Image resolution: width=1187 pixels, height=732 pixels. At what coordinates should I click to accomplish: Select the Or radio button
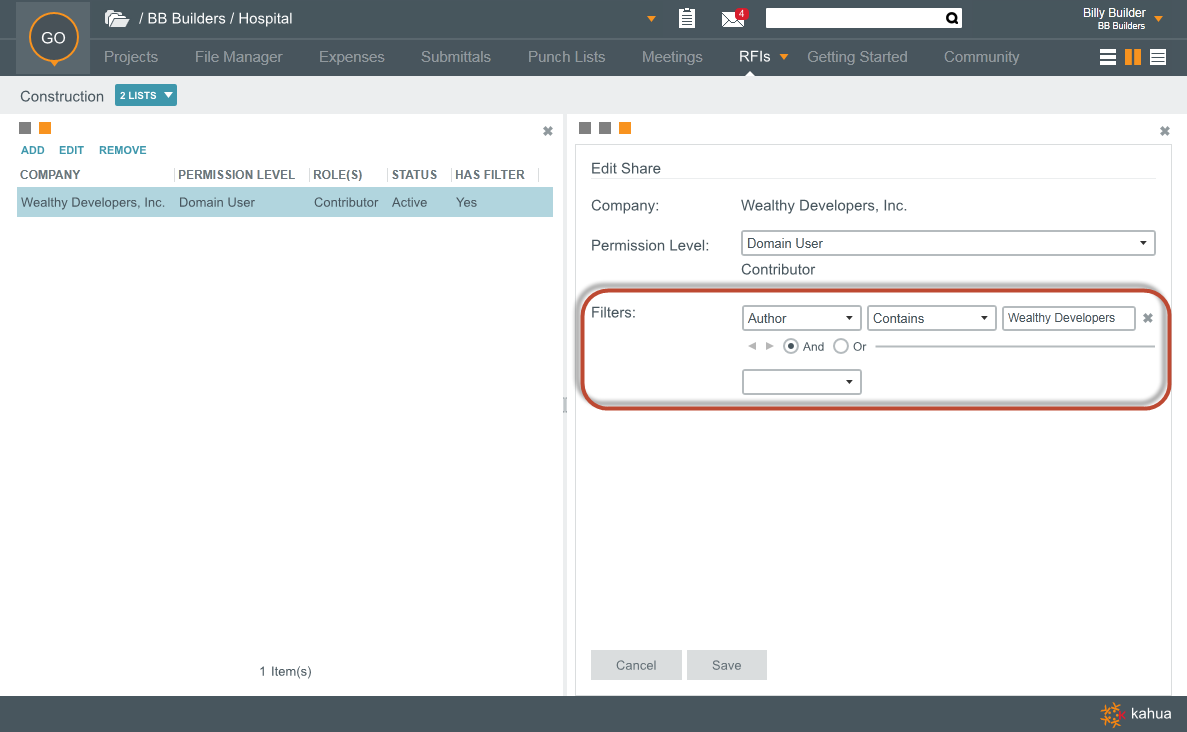pyautogui.click(x=841, y=346)
